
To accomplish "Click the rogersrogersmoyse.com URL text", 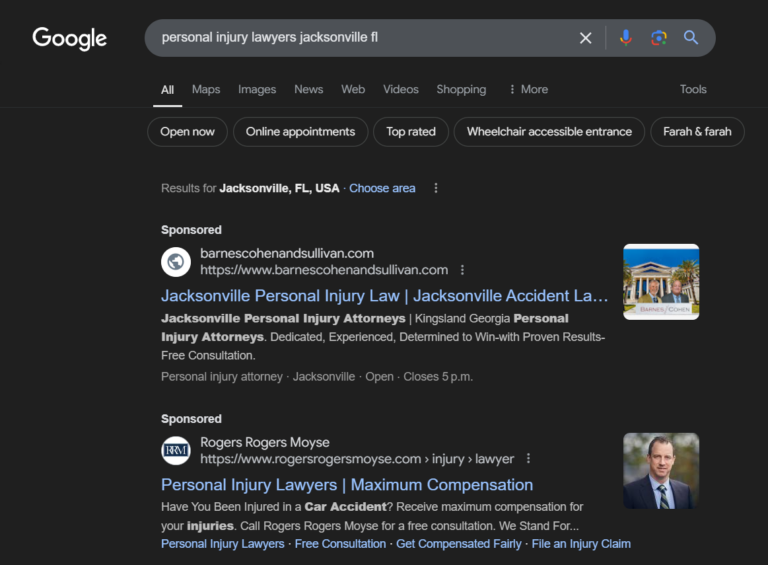I will 357,459.
